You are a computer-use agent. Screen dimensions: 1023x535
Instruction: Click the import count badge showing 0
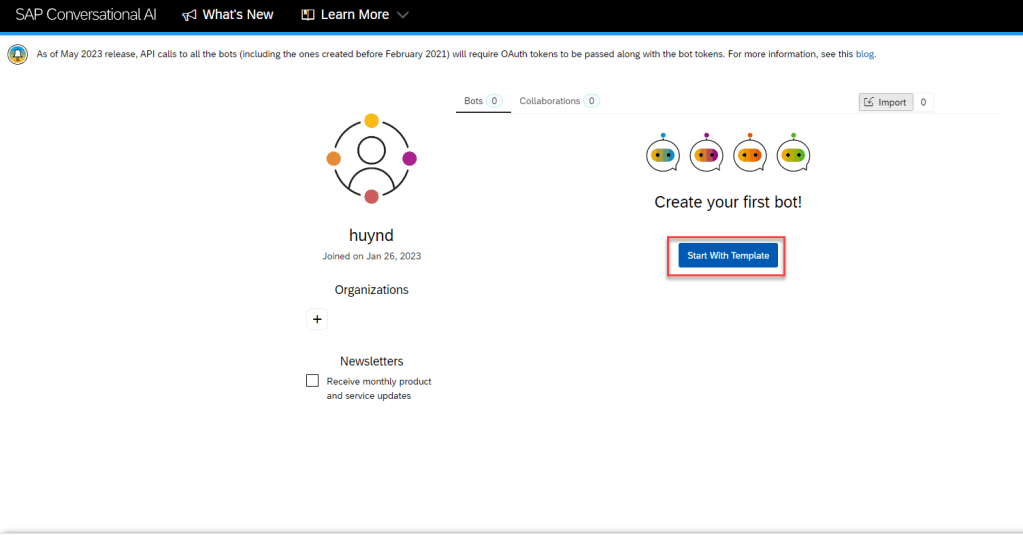click(x=923, y=102)
